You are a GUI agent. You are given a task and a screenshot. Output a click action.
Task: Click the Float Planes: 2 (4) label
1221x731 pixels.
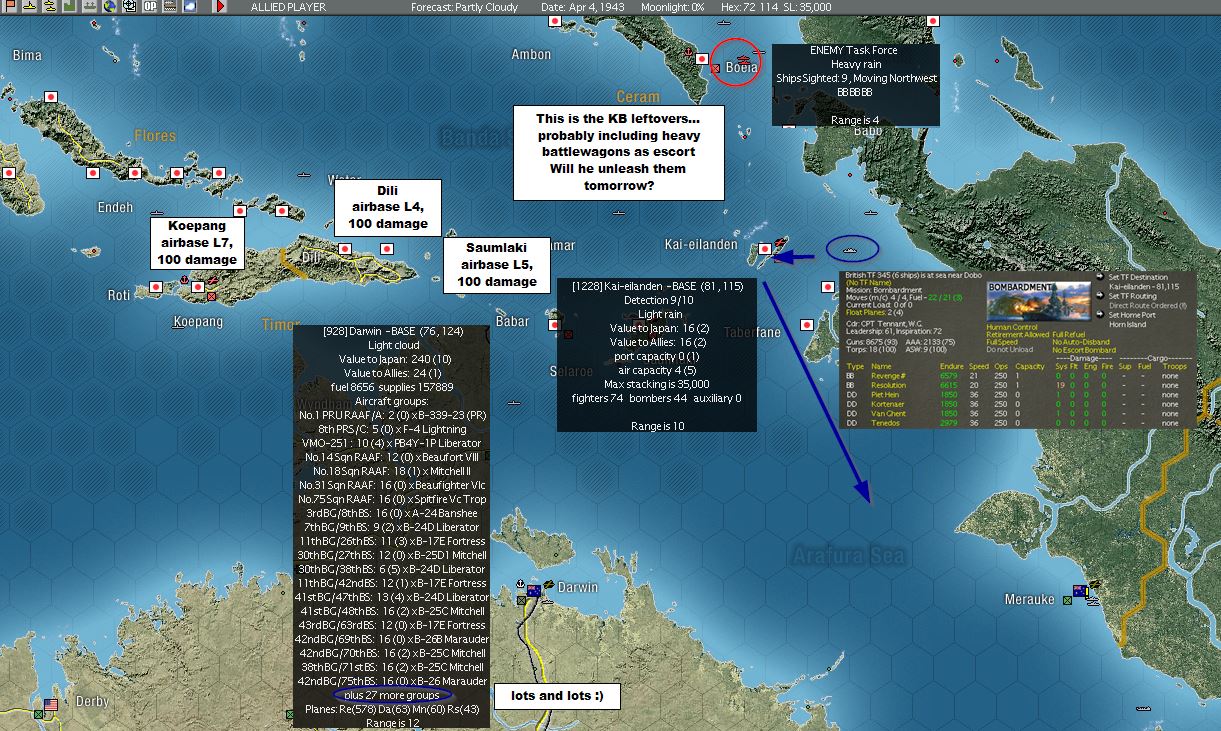(874, 313)
